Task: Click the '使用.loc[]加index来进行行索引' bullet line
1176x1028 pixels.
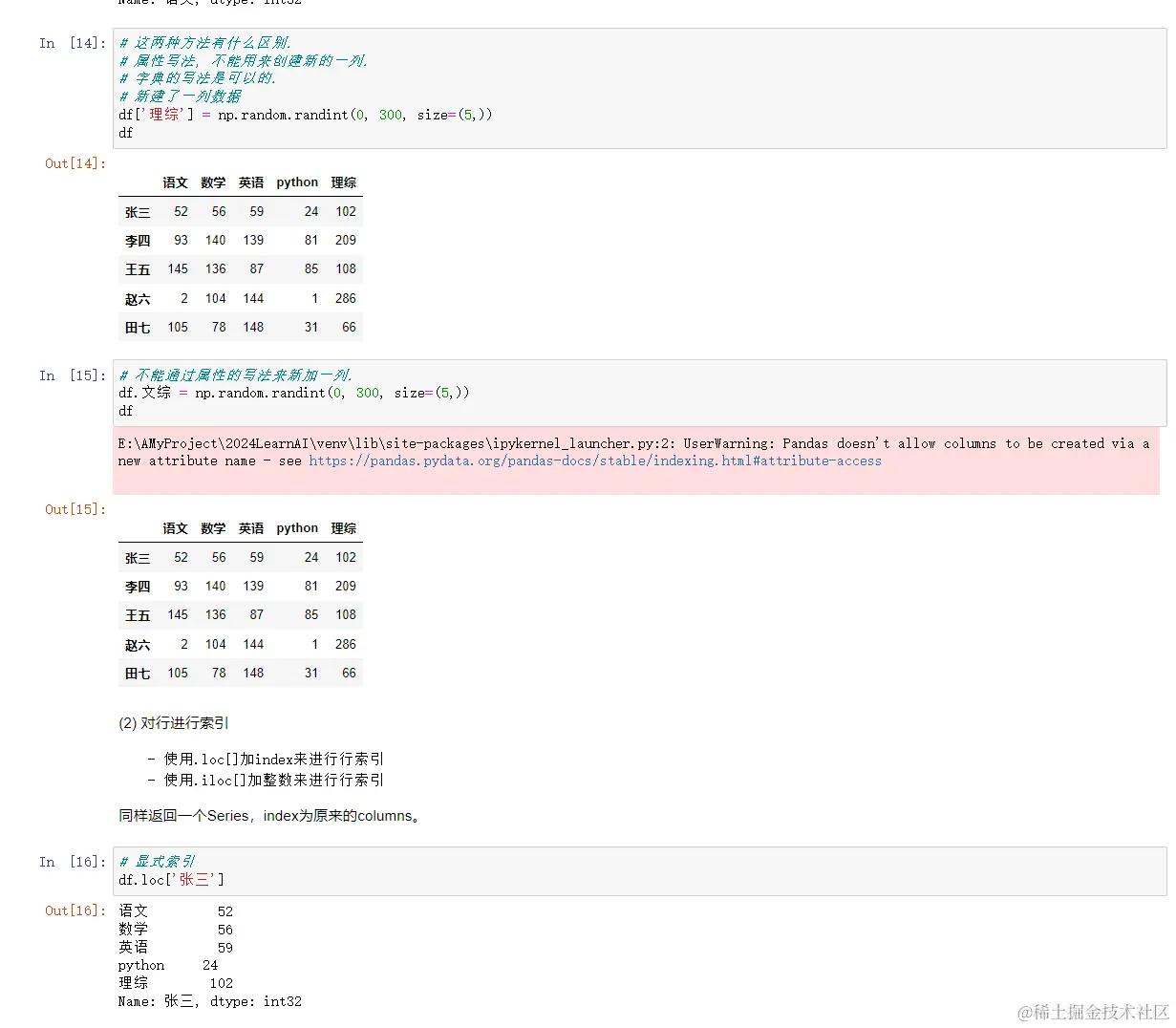Action: (266, 760)
